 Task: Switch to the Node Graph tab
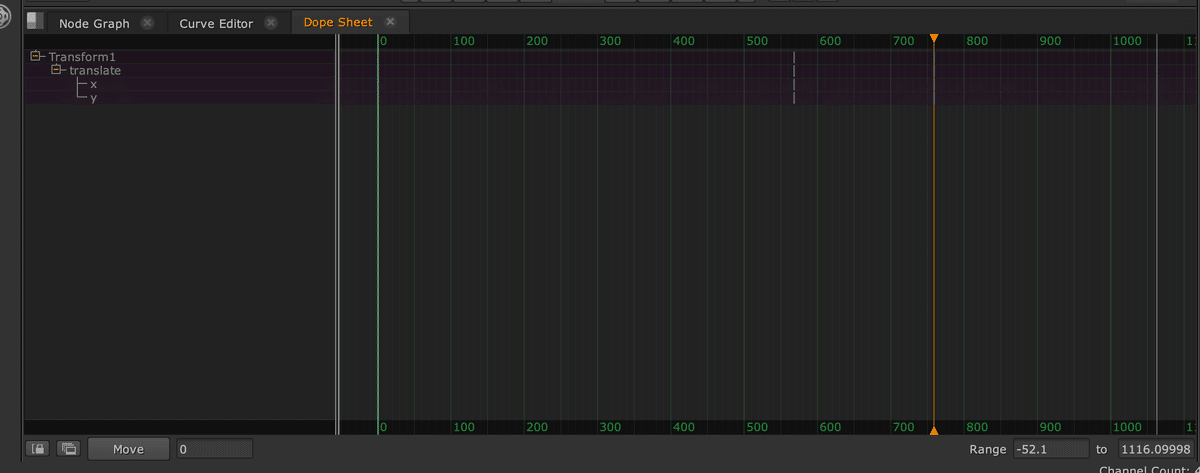tap(94, 23)
